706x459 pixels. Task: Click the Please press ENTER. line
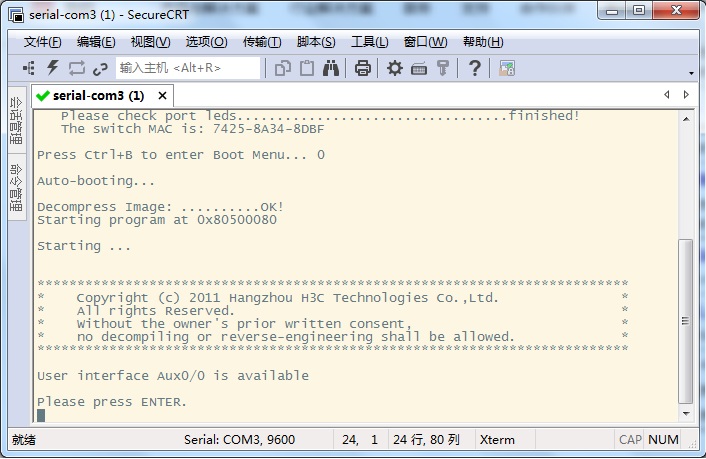(112, 402)
